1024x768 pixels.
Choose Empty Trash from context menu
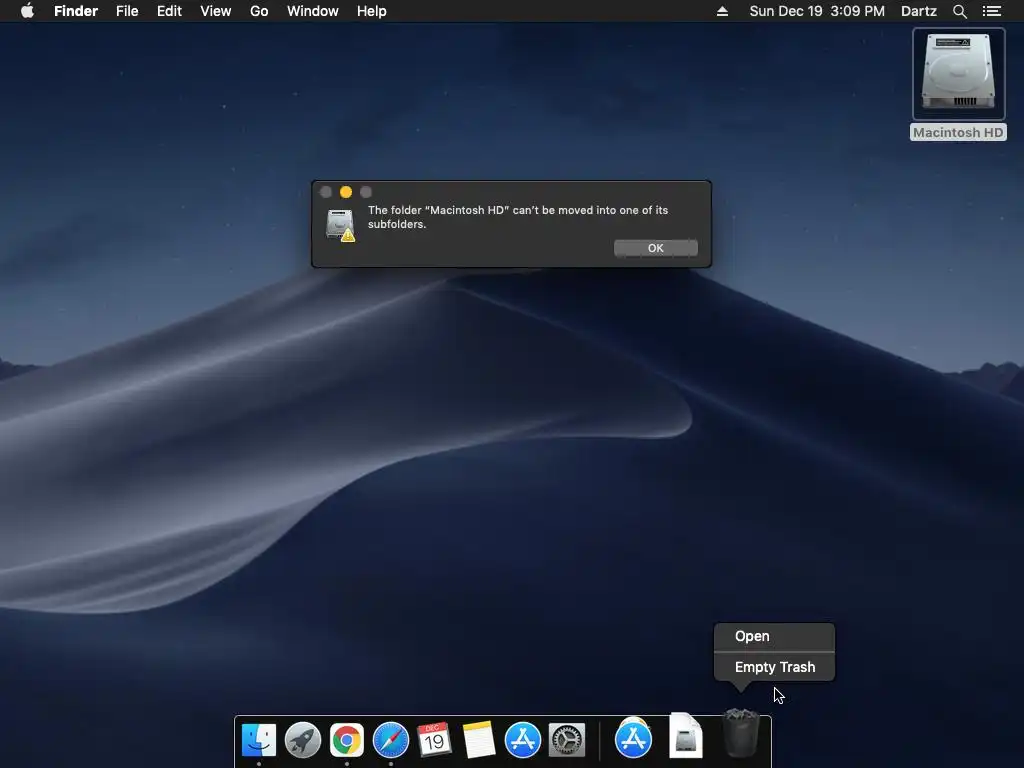(774, 667)
